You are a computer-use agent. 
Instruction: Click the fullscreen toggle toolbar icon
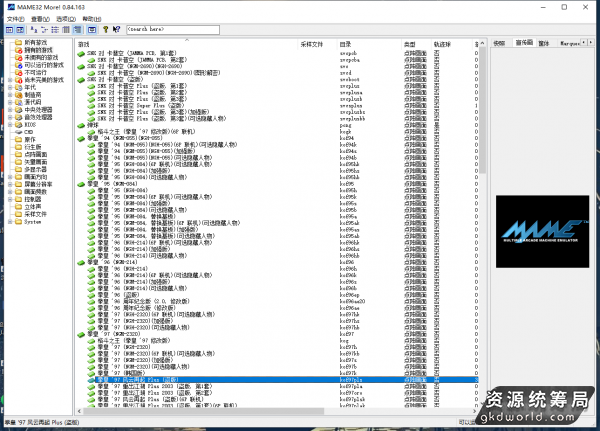92,29
